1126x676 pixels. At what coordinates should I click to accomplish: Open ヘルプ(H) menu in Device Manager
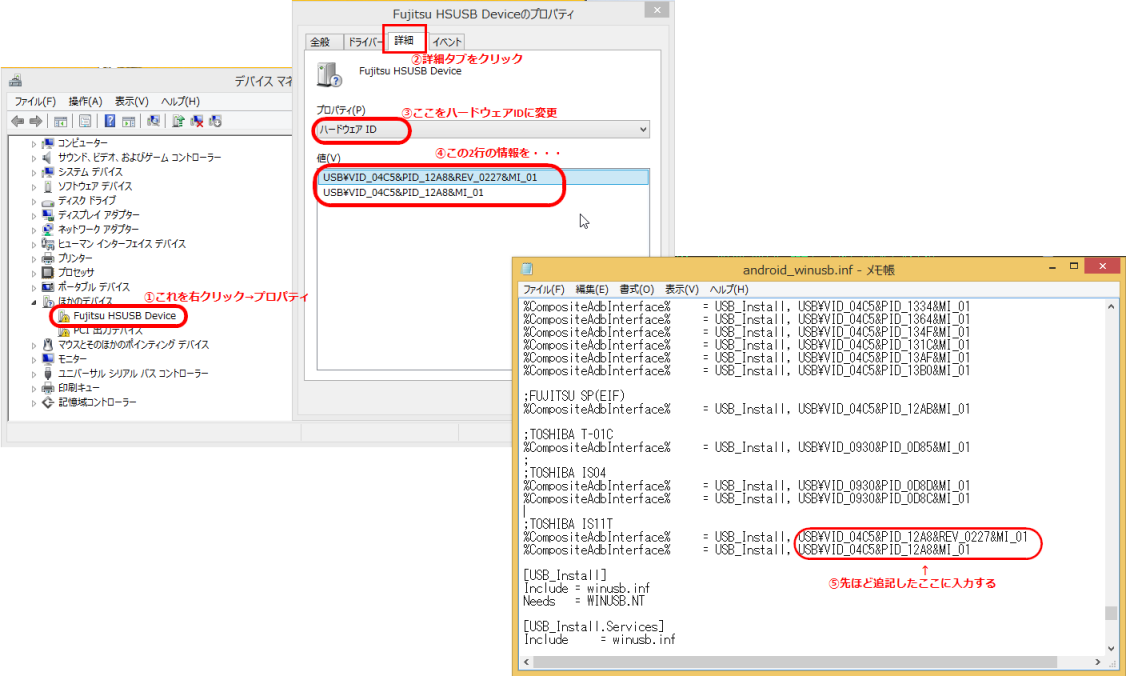point(180,101)
